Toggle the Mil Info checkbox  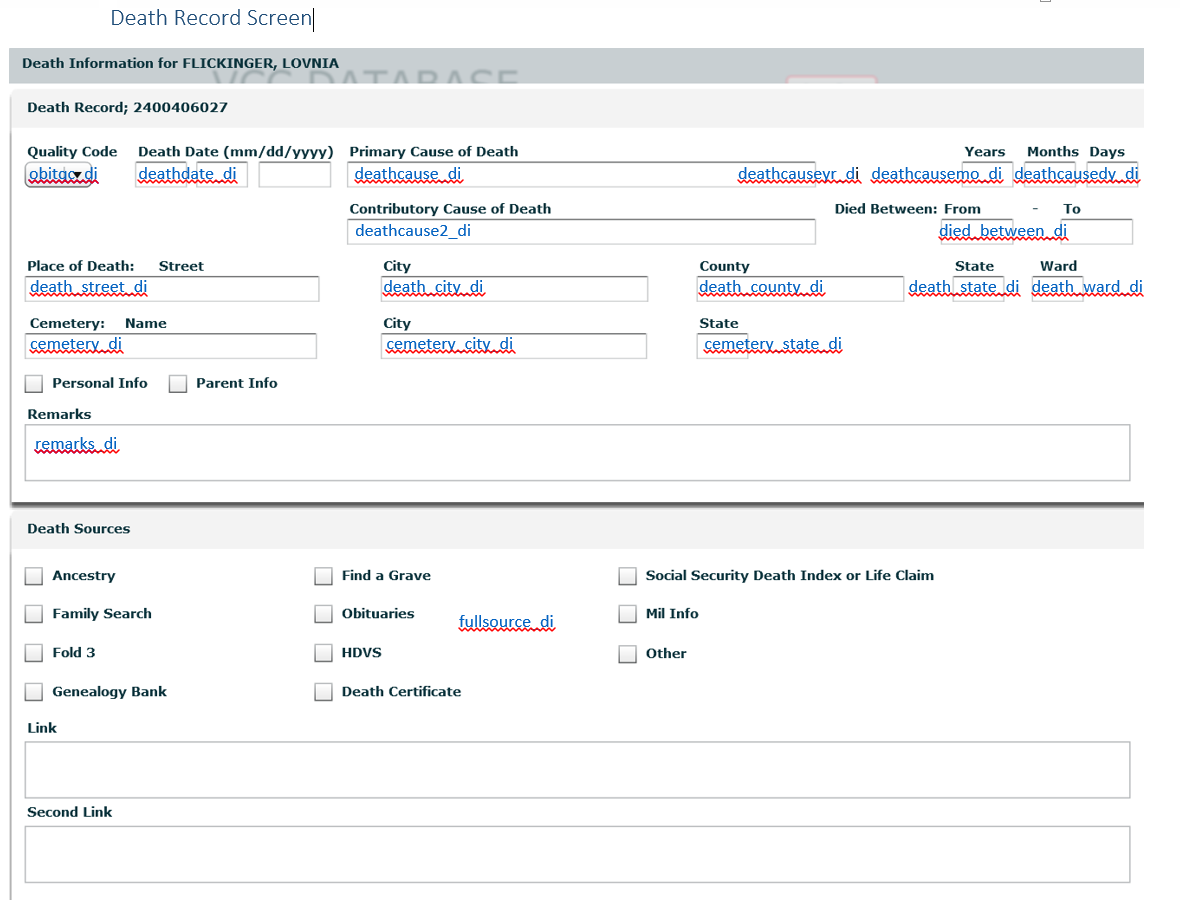pos(627,614)
